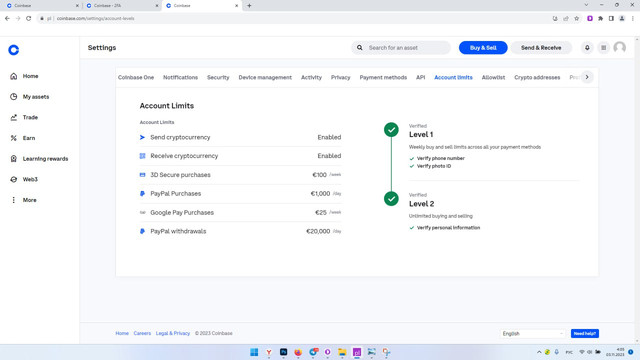Open browser three-dot menu
The image size is (640, 360).
coord(633,18)
